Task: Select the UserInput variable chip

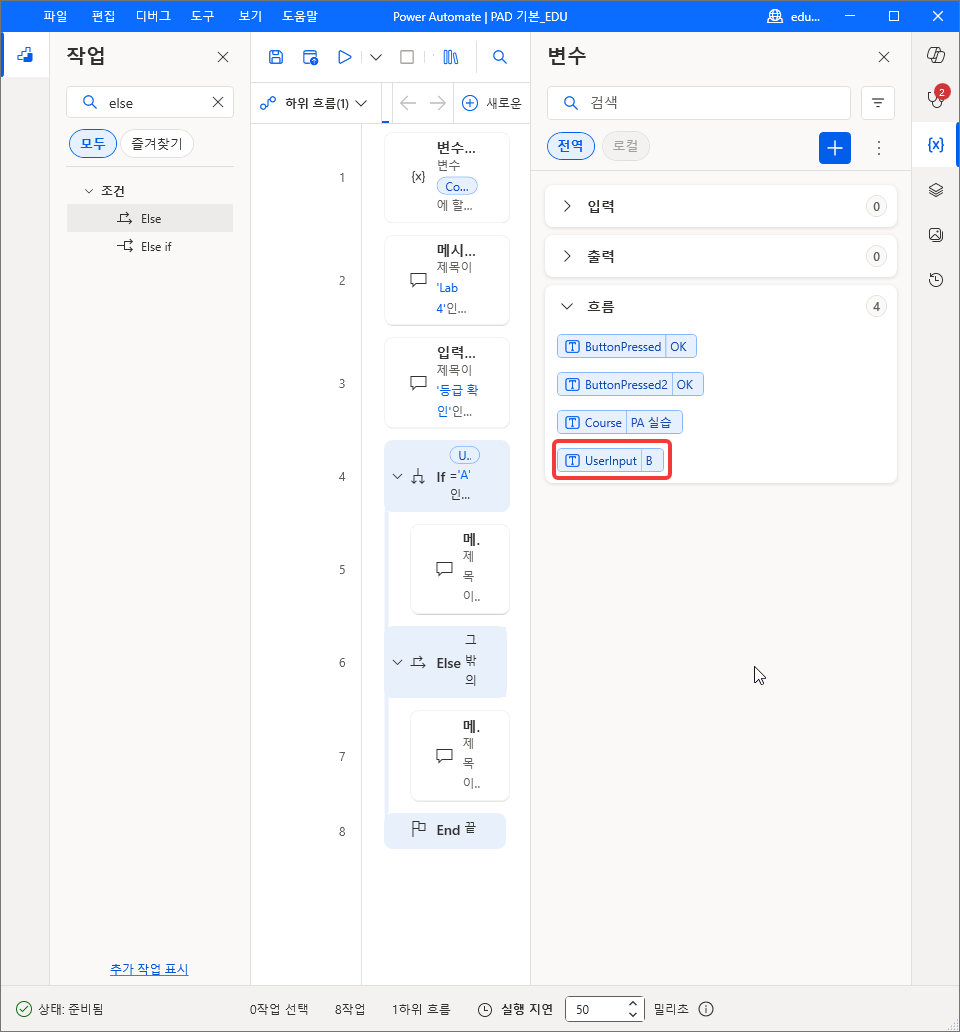Action: 610,461
